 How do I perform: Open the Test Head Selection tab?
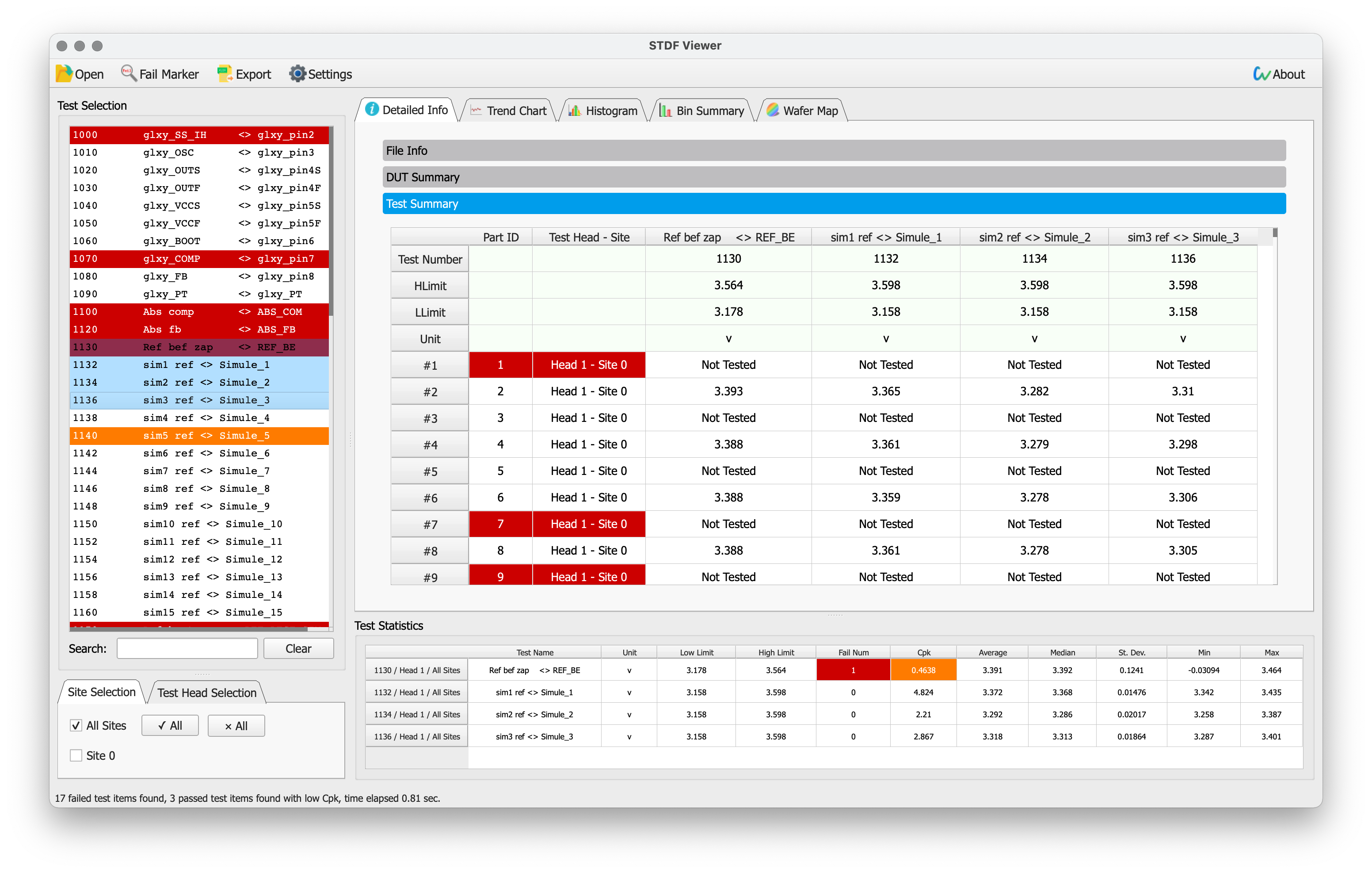[206, 692]
